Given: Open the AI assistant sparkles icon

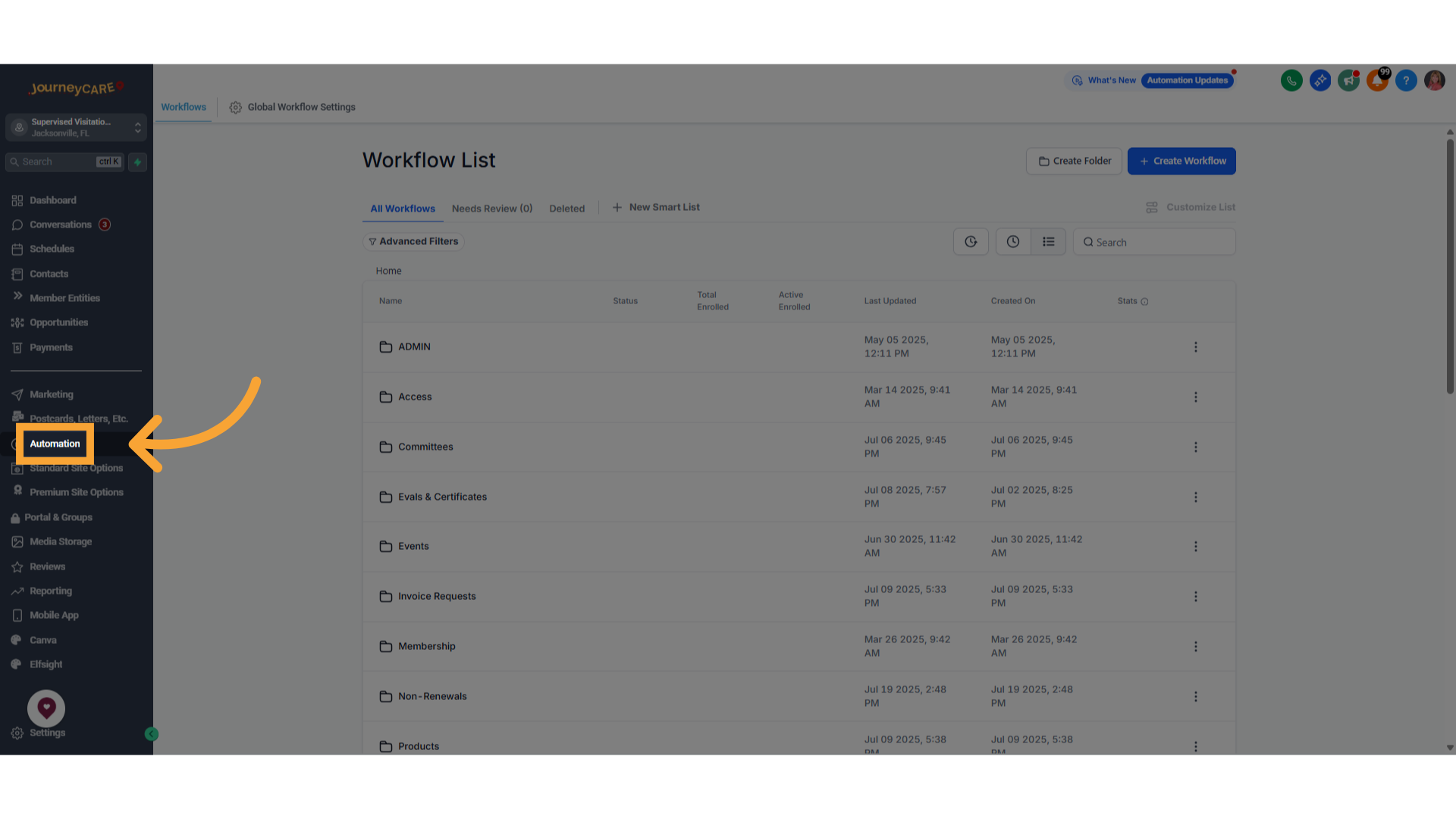Looking at the screenshot, I should (x=1319, y=80).
